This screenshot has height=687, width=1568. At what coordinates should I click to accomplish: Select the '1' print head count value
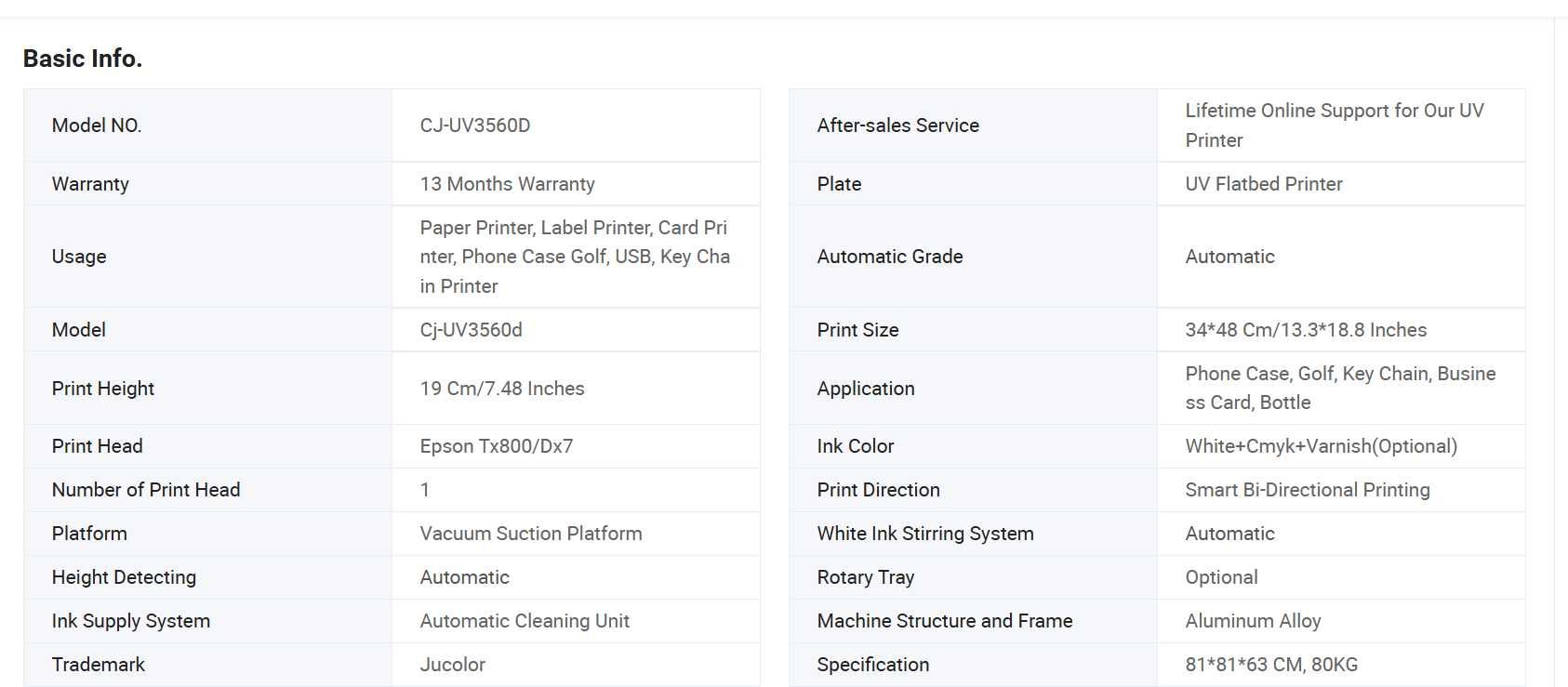tap(425, 490)
